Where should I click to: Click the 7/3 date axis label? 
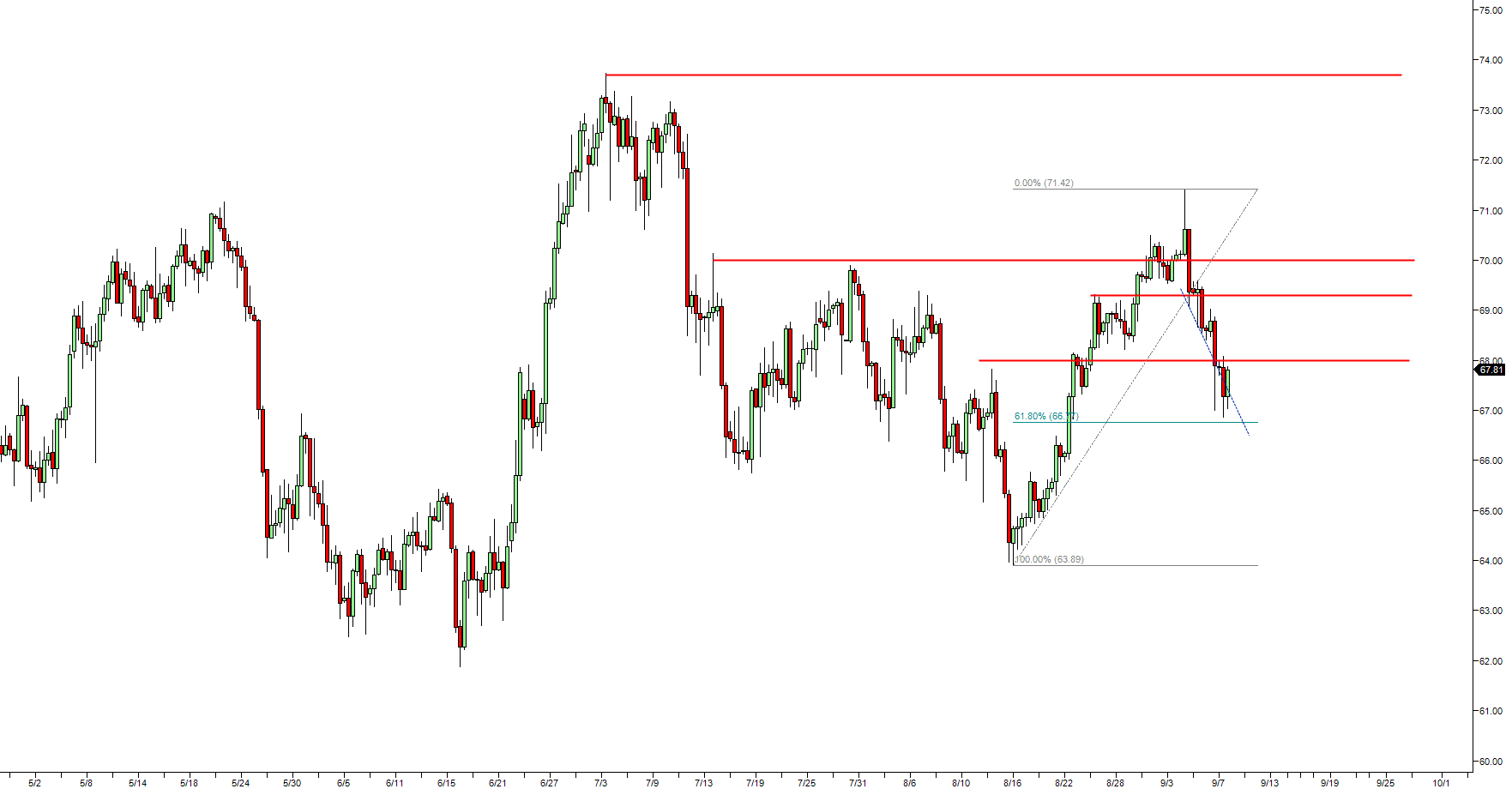pos(600,783)
